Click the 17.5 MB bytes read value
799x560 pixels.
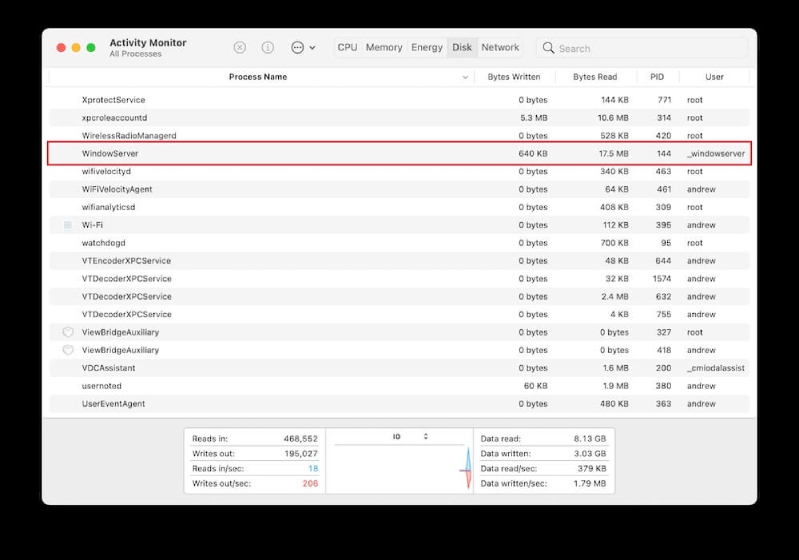click(x=614, y=153)
